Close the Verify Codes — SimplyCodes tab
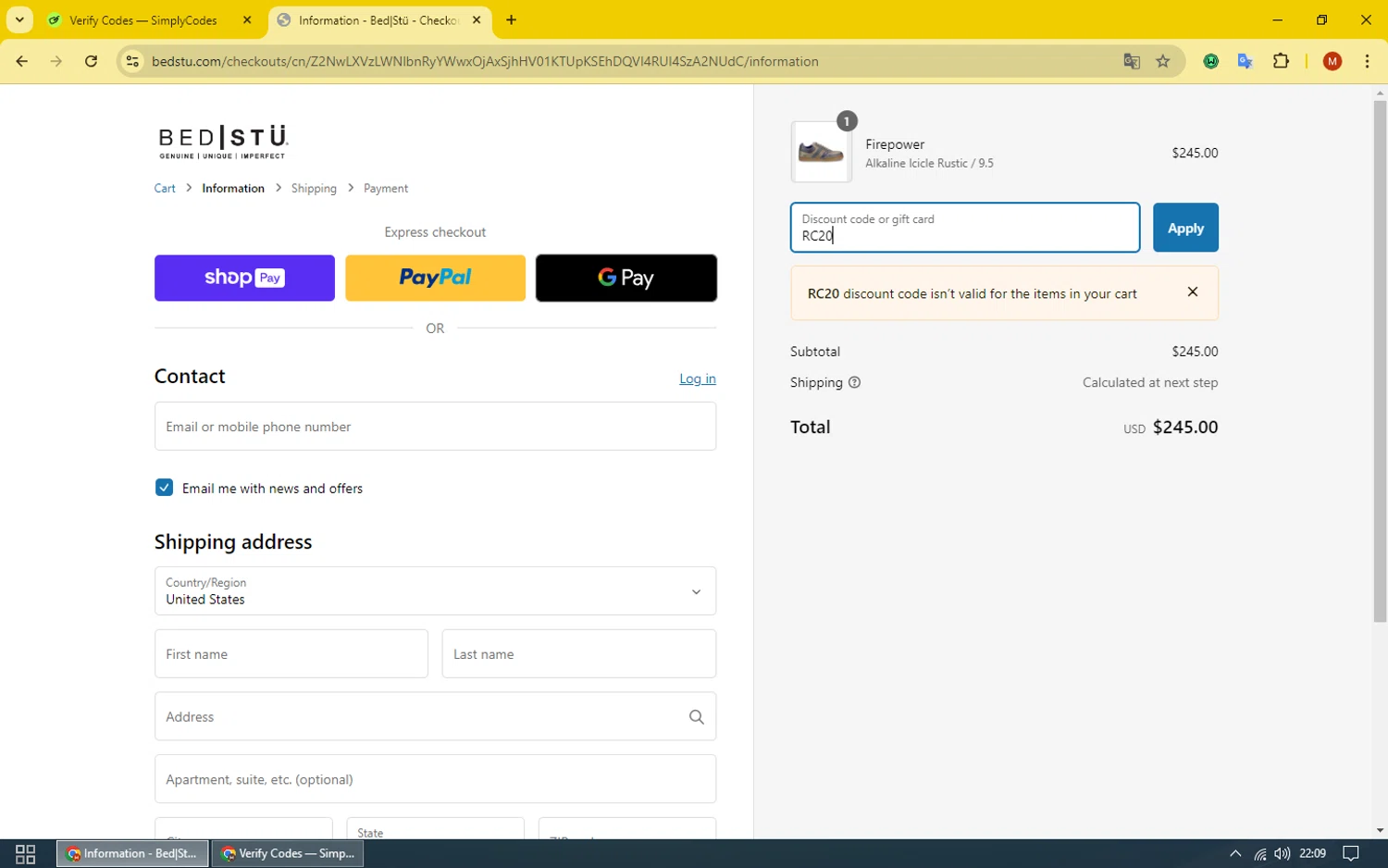This screenshot has width=1388, height=868. click(x=247, y=20)
